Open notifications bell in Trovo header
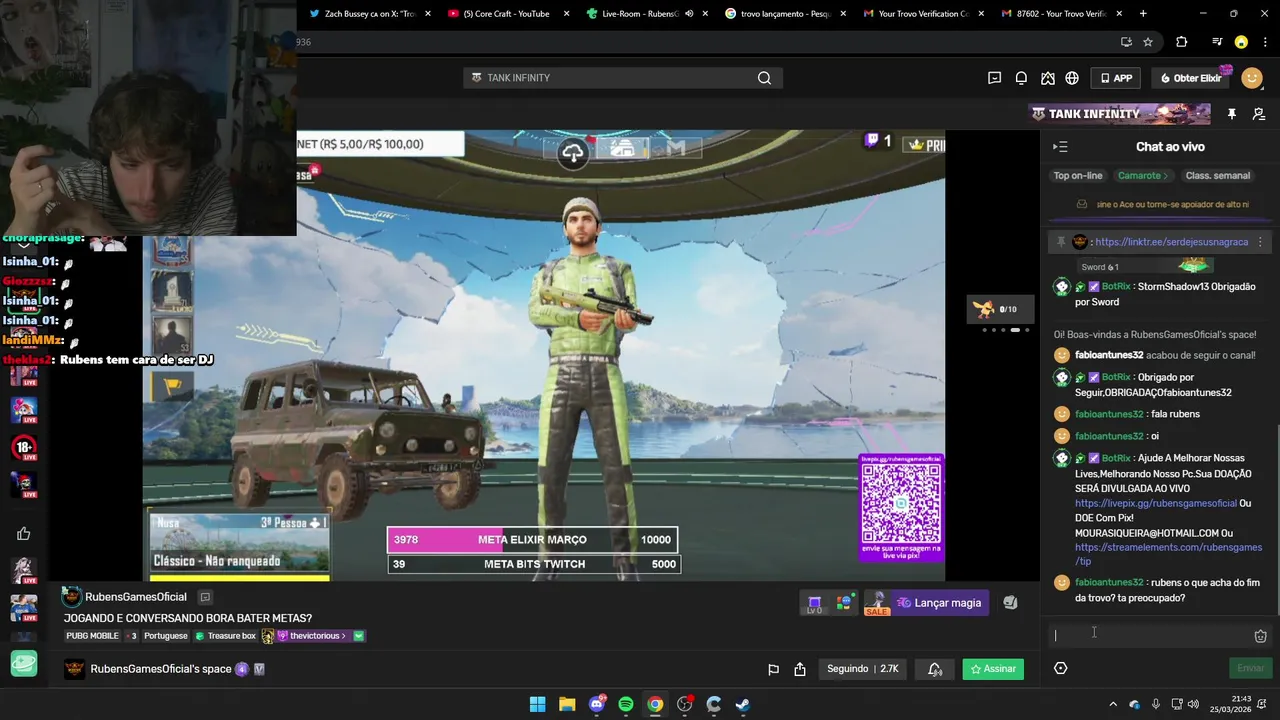This screenshot has height=720, width=1280. pos(1021,78)
